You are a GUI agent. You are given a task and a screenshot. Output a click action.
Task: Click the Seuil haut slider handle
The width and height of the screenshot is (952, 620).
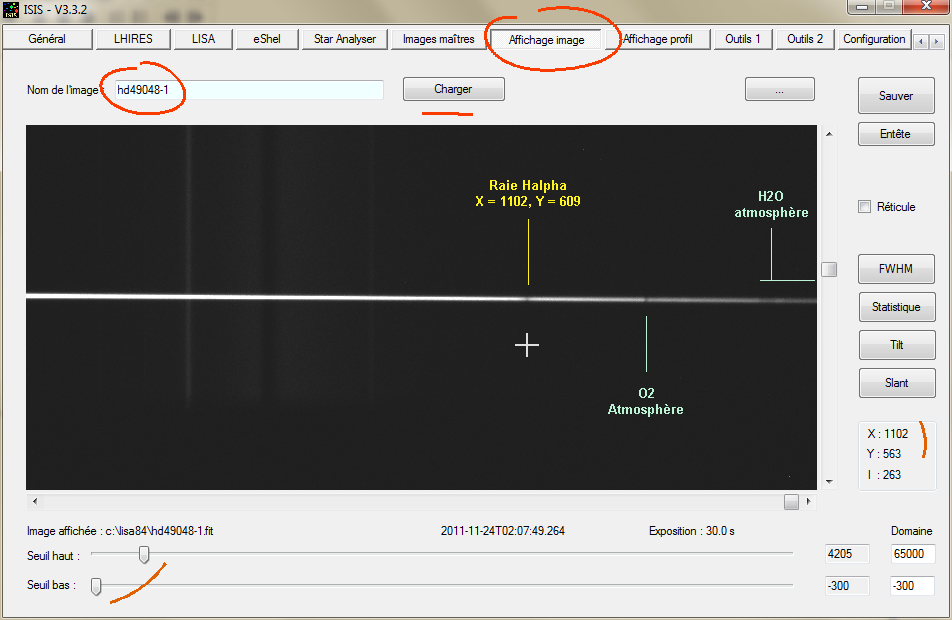click(x=144, y=555)
